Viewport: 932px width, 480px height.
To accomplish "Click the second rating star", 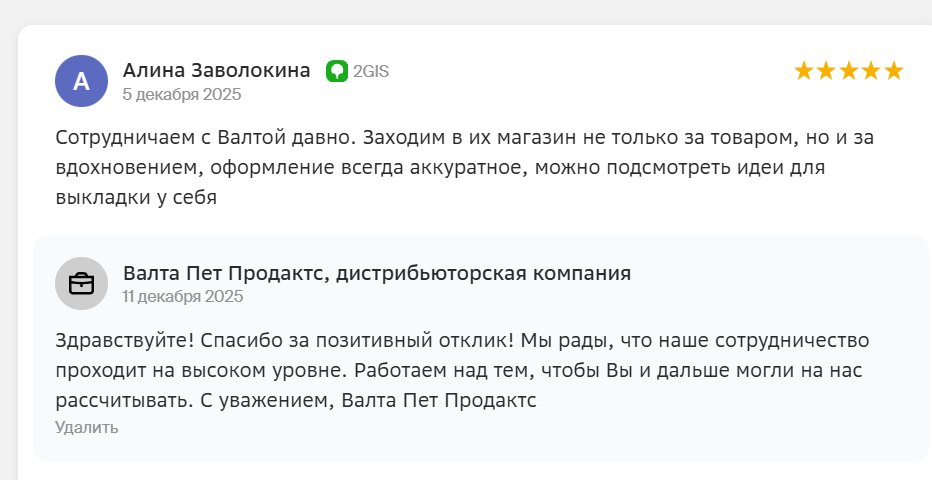I will (826, 71).
